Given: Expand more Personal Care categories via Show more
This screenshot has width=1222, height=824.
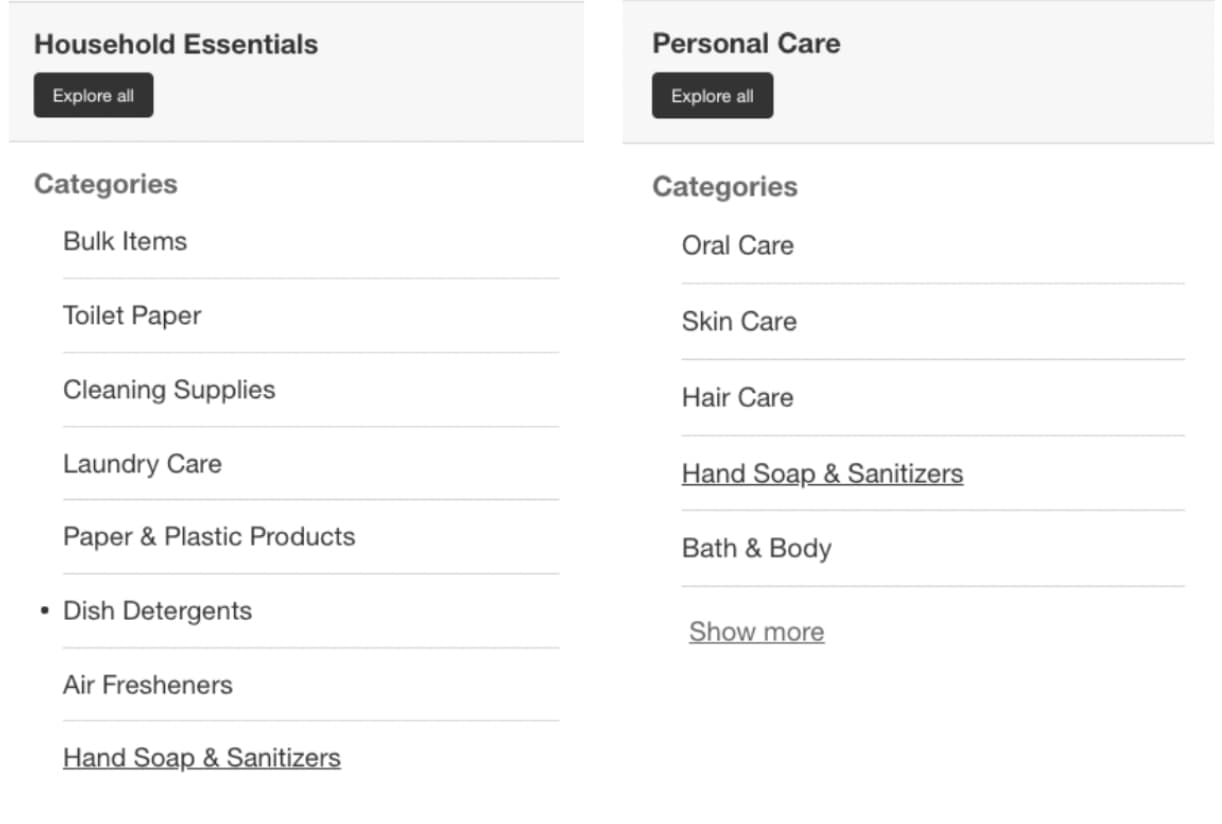Looking at the screenshot, I should 757,631.
